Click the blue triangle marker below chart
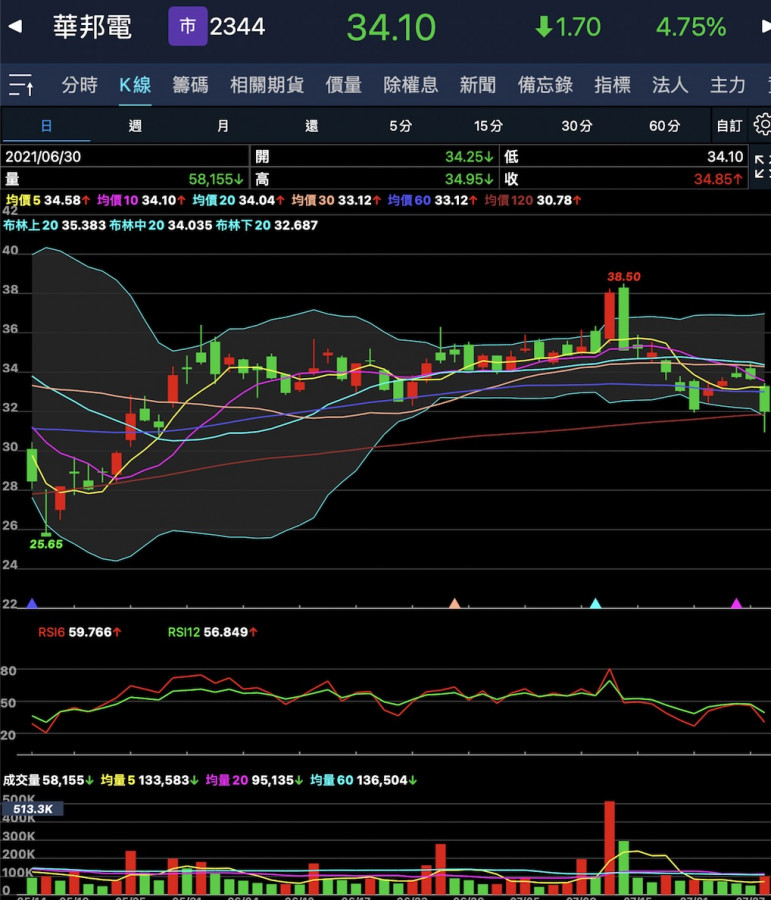The image size is (771, 900). click(x=32, y=603)
